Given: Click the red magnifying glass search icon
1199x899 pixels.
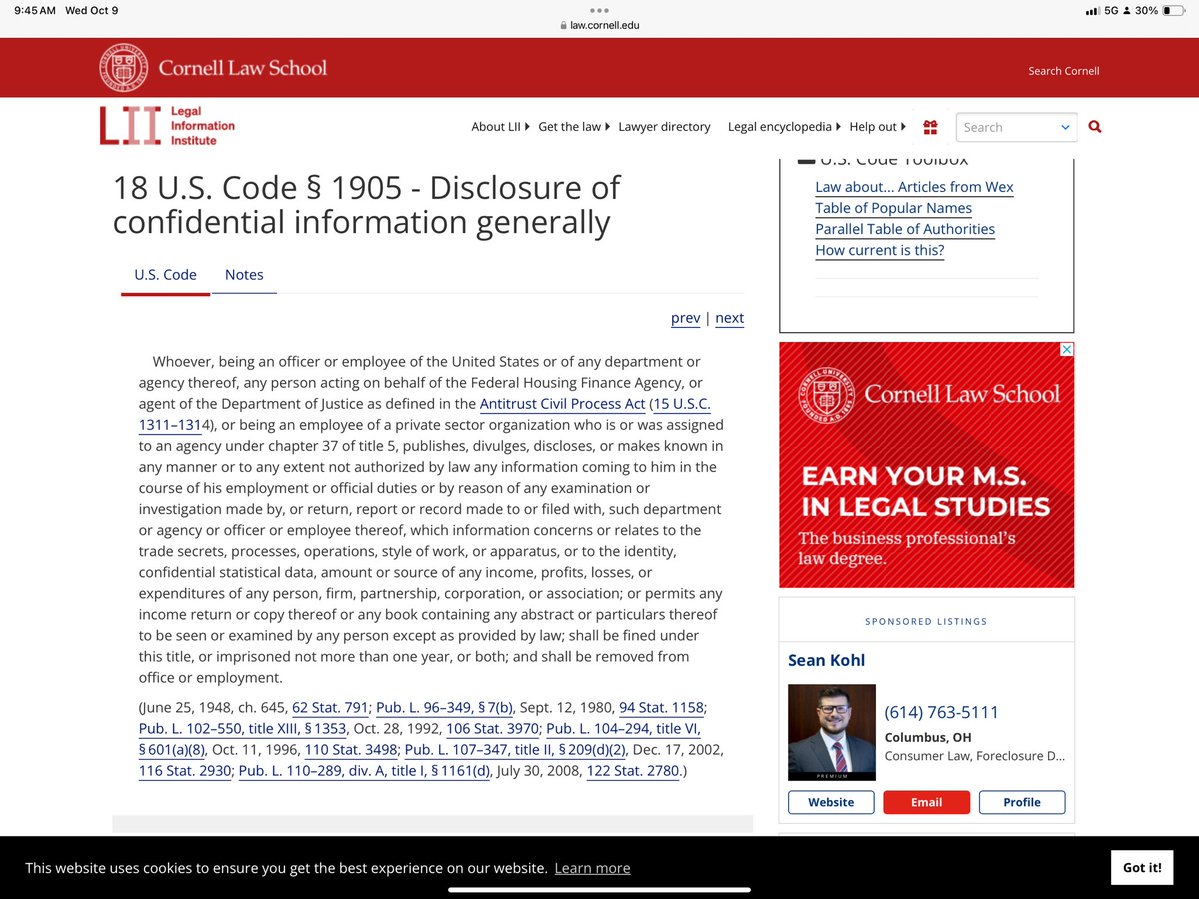Looking at the screenshot, I should (x=1094, y=127).
